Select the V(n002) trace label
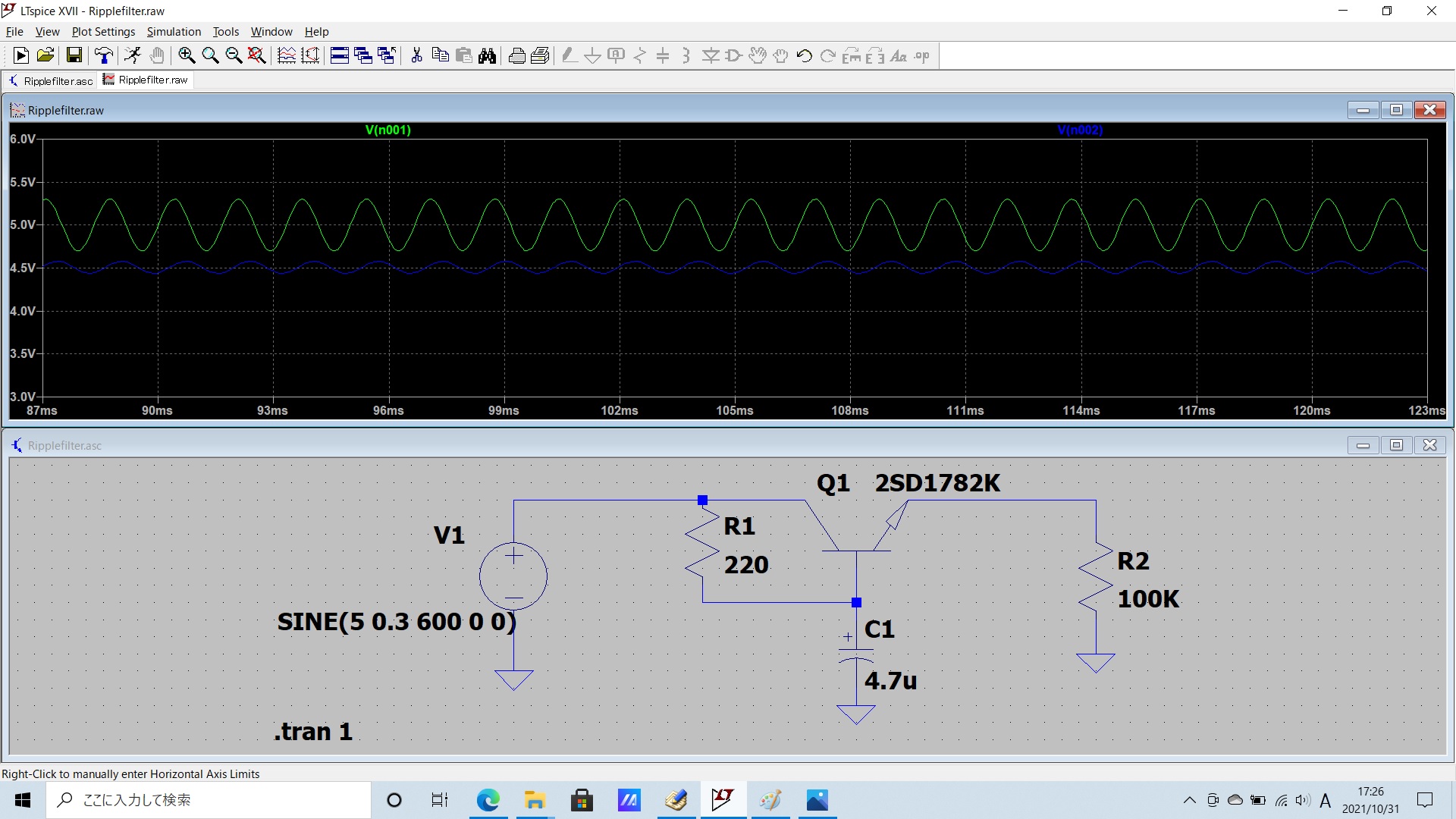 pyautogui.click(x=1080, y=130)
